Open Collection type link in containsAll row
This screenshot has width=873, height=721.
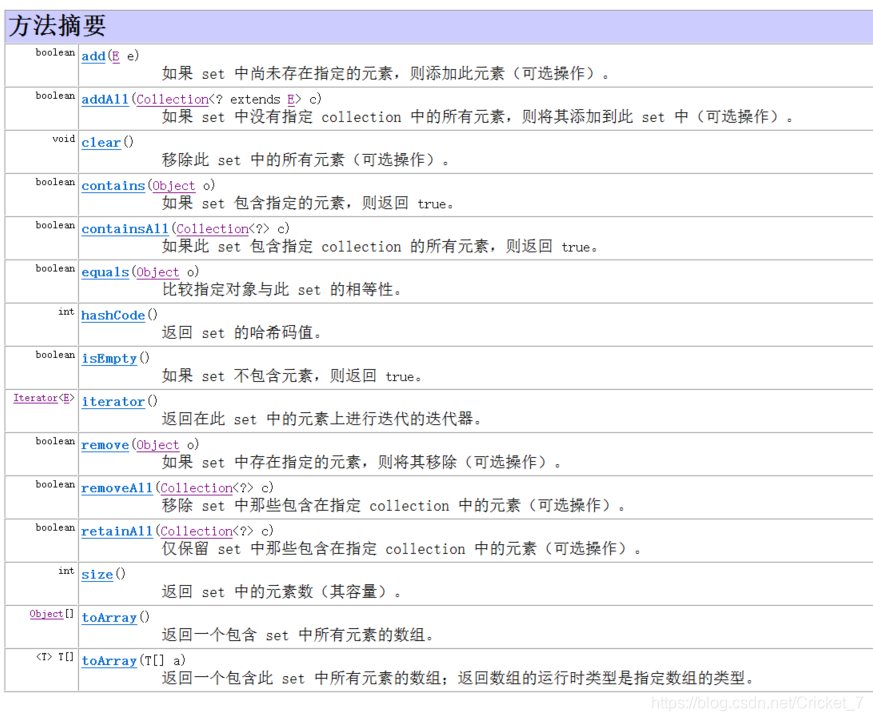tap(212, 229)
